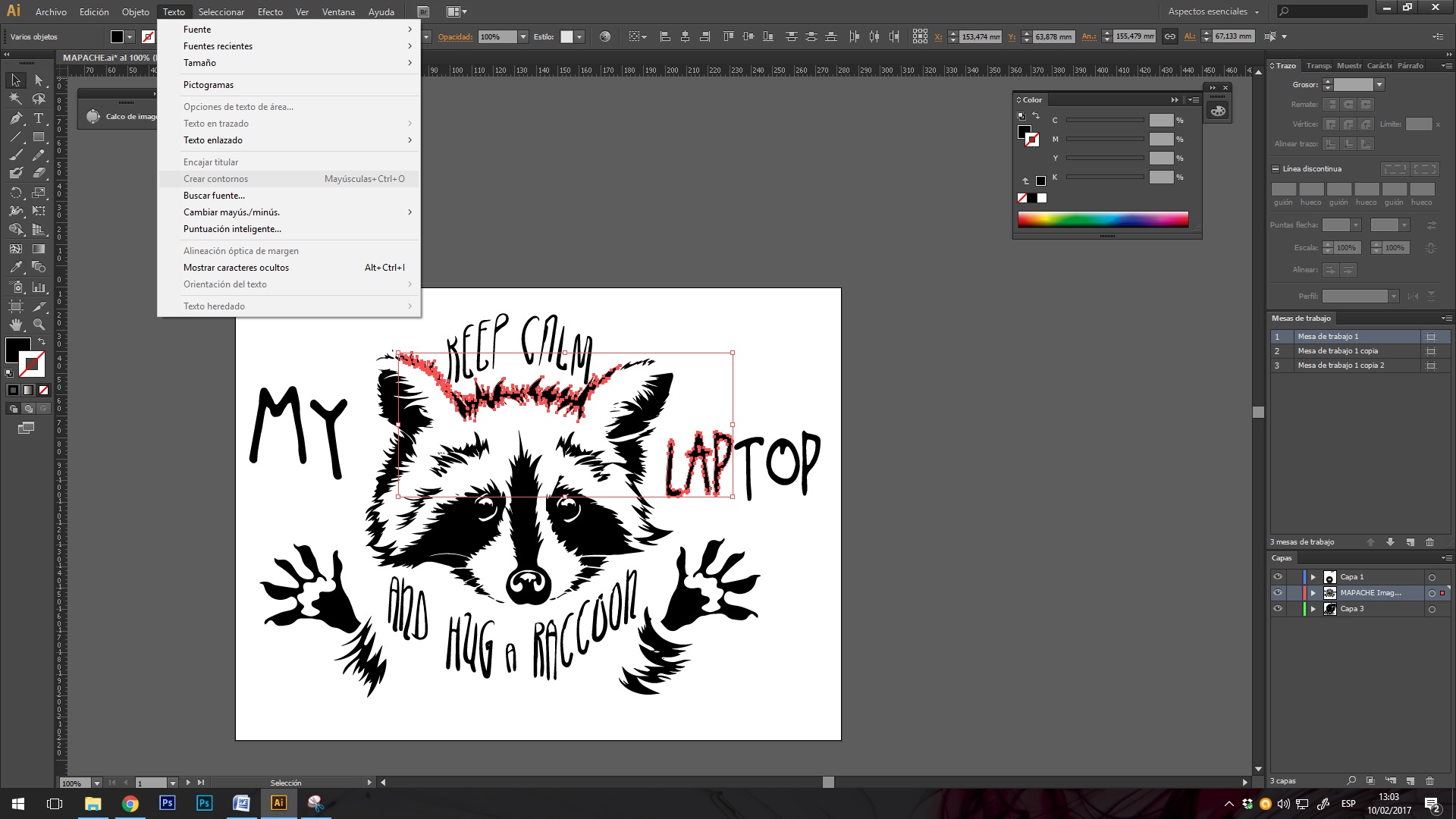
Task: Swap fill and stroke colors in toolbox
Action: click(42, 342)
